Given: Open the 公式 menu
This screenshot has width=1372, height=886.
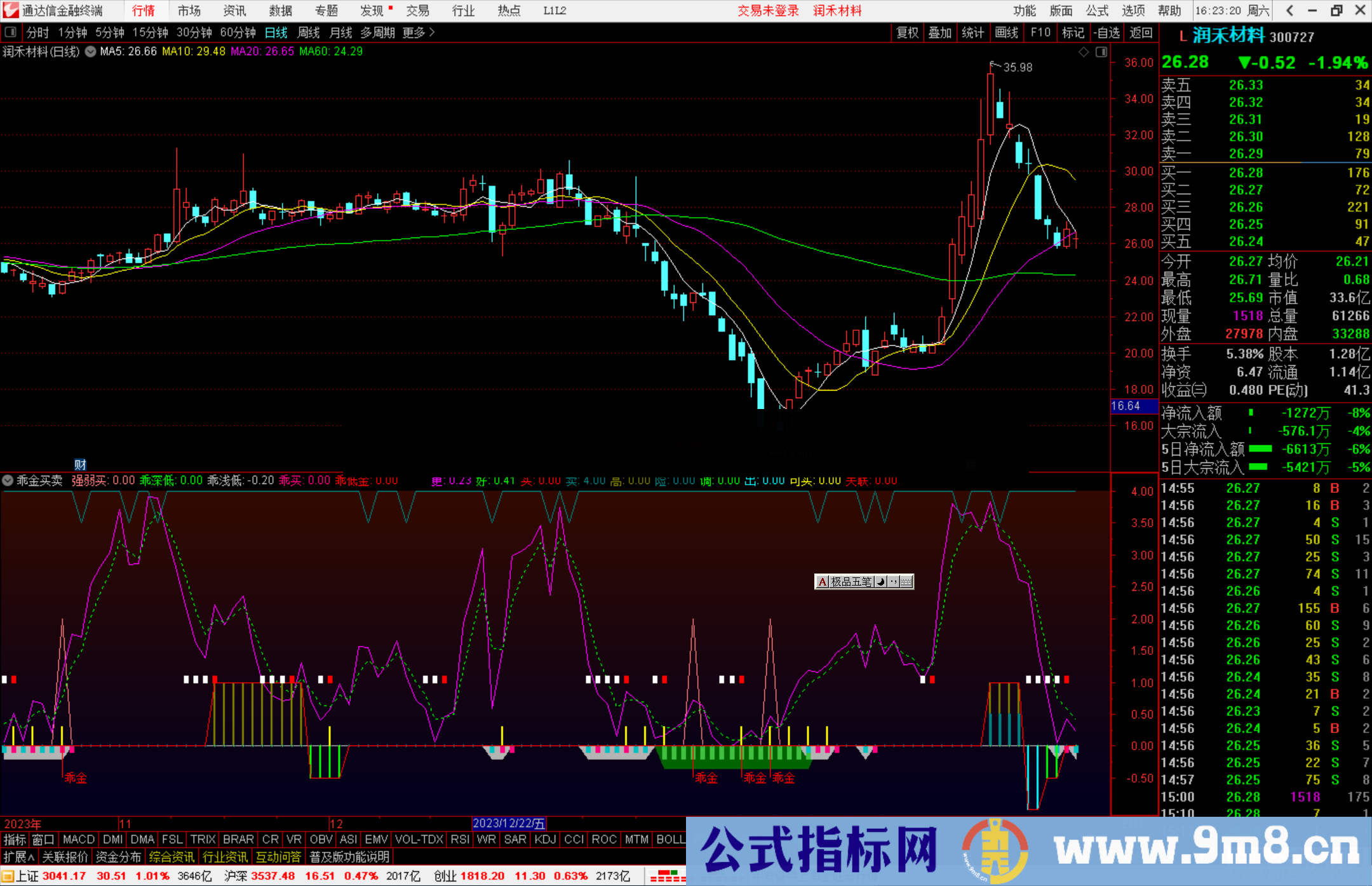Looking at the screenshot, I should [x=1097, y=11].
